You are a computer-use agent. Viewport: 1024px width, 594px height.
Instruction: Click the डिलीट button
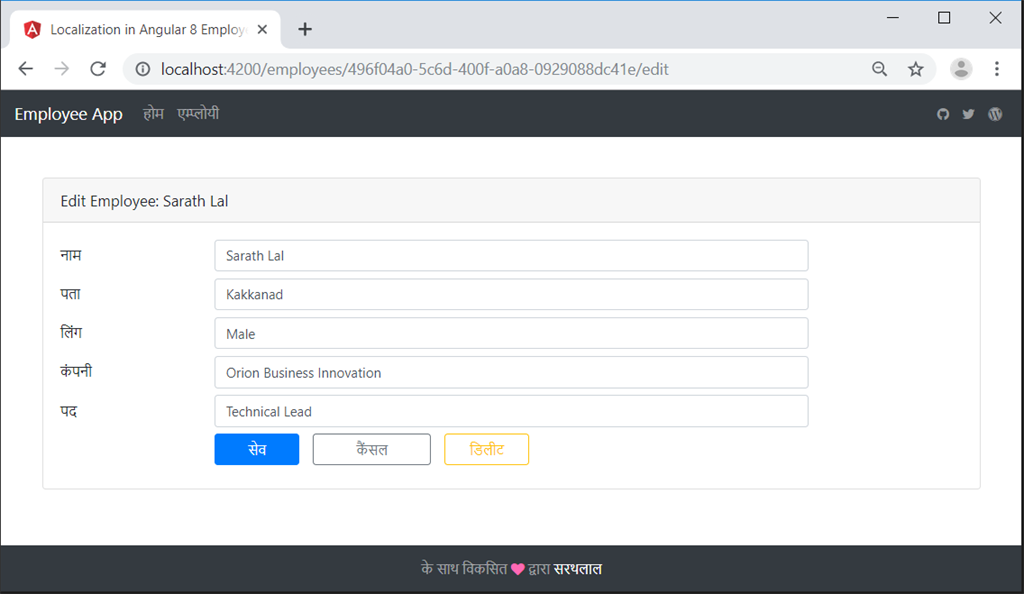tap(486, 449)
